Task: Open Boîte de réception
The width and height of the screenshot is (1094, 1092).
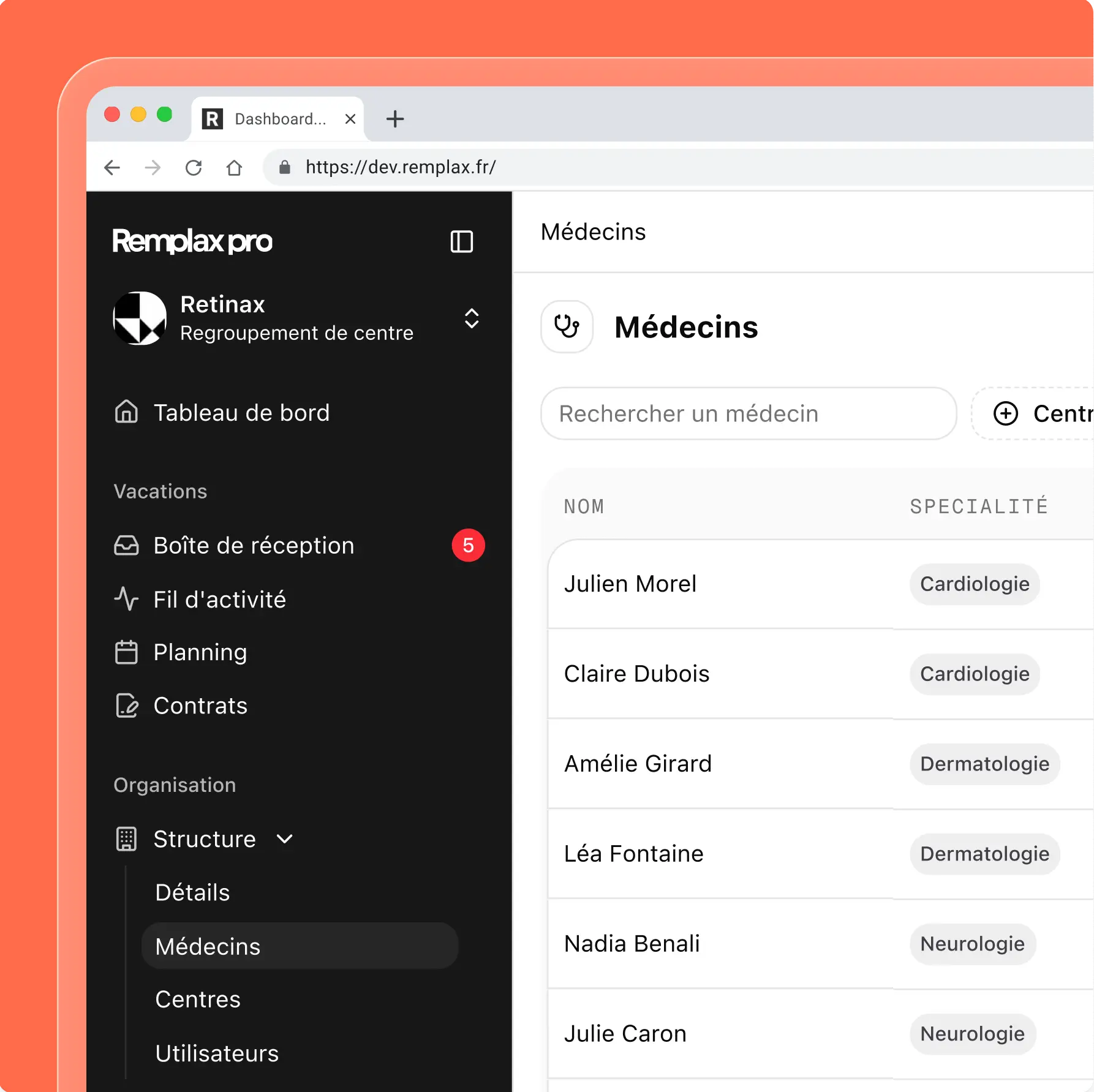Action: (254, 546)
